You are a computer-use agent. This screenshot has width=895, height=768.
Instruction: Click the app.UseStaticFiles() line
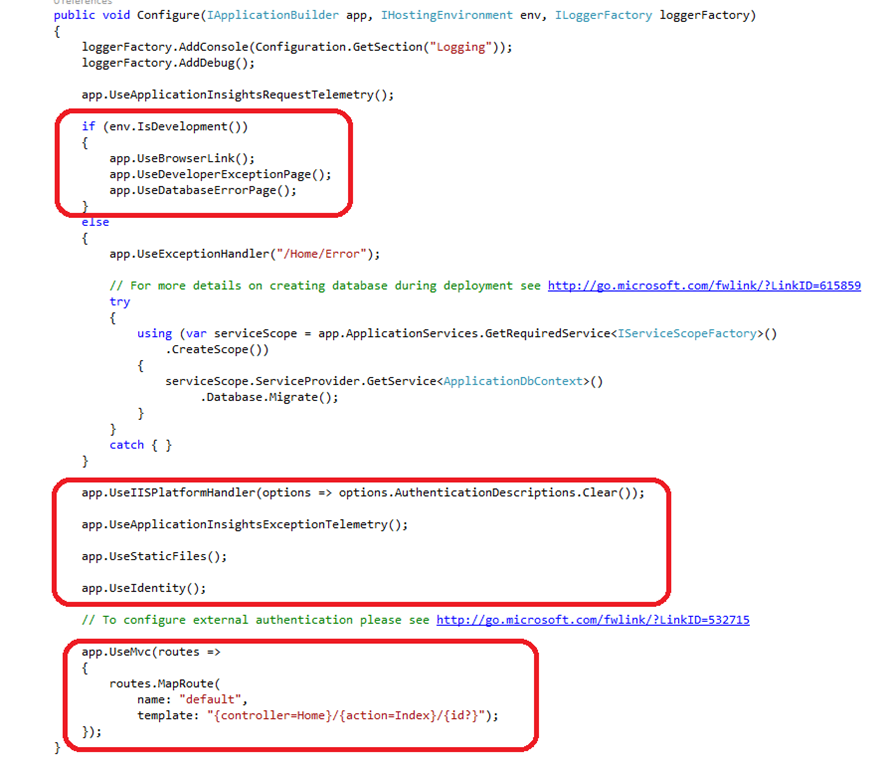(154, 556)
